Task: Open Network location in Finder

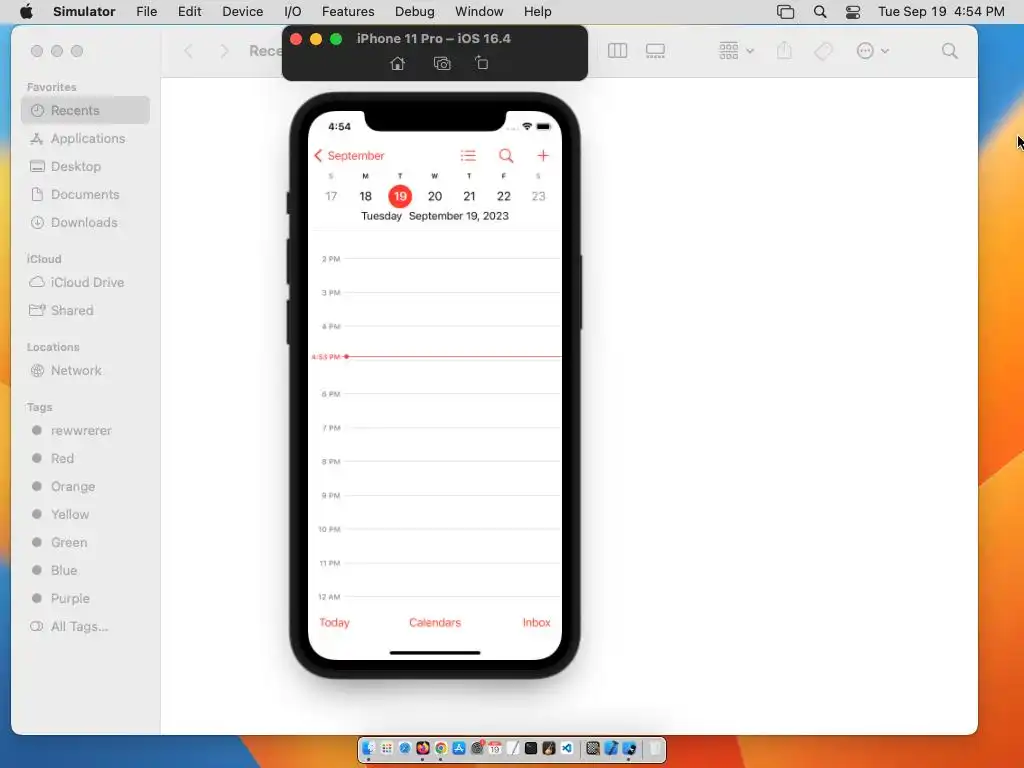Action: [x=86, y=370]
